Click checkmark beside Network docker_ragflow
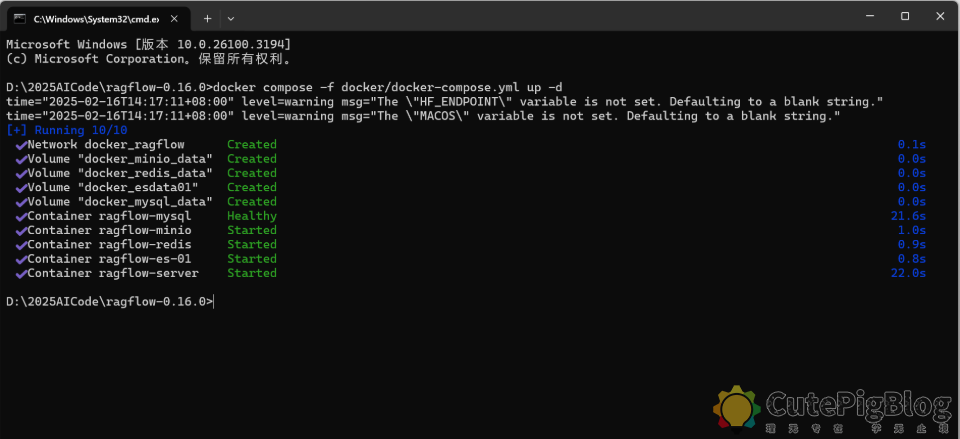This screenshot has width=960, height=439. [20, 145]
